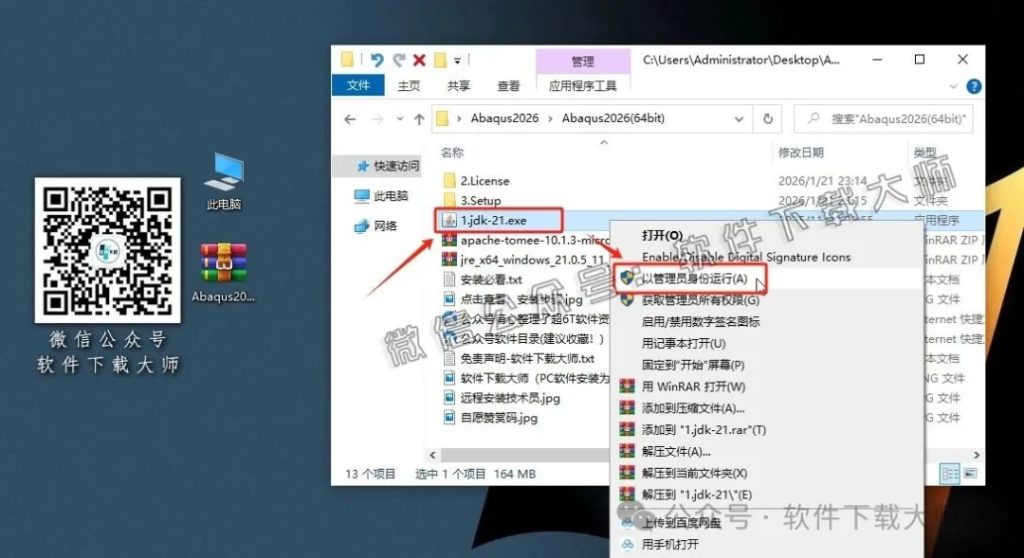Choose 固定到"开始"屏幕(P)
1024x558 pixels.
[692, 365]
